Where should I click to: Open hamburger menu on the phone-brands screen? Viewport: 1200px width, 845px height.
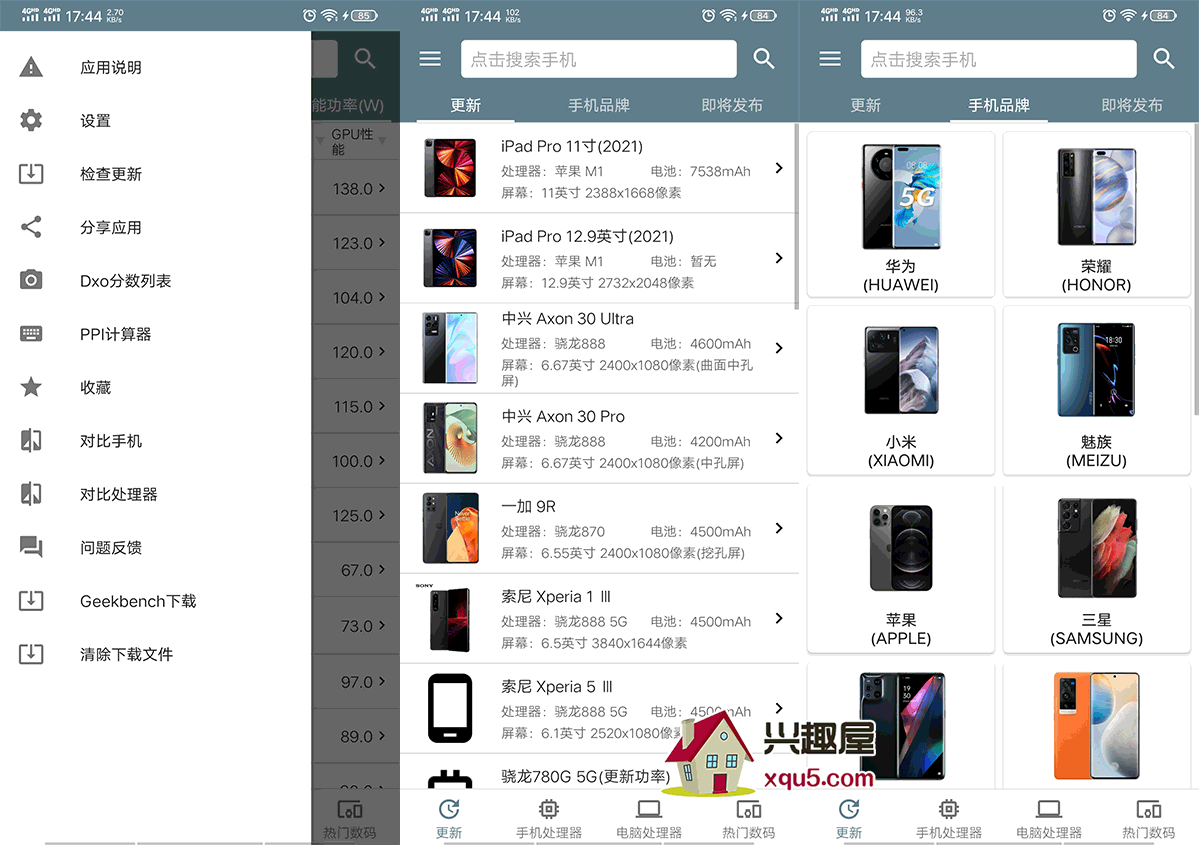point(830,59)
